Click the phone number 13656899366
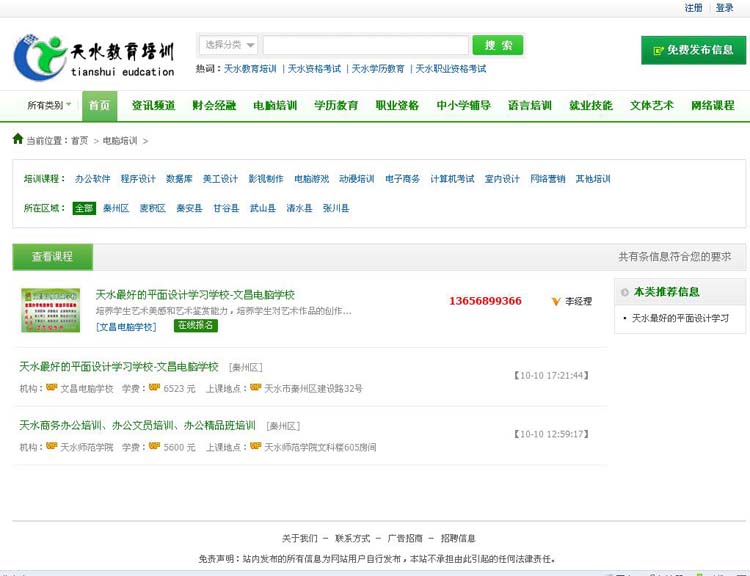 coord(485,301)
